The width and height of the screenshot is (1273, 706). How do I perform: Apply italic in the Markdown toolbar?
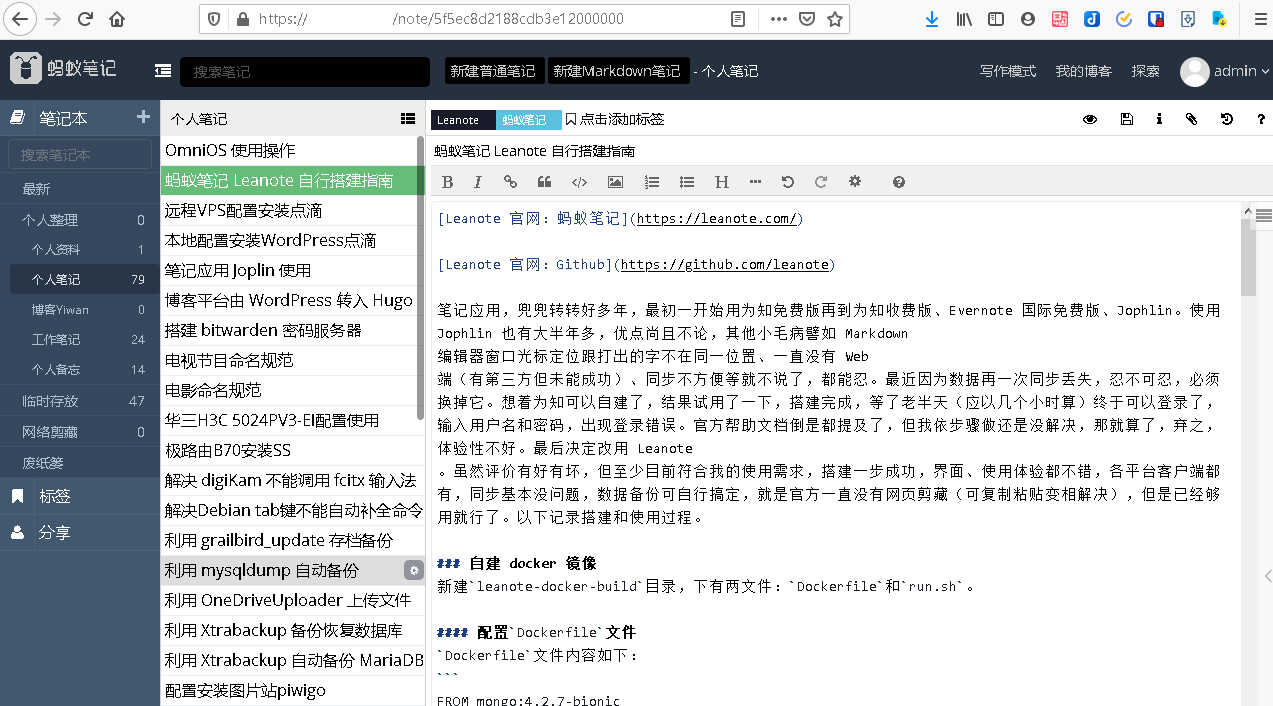point(478,182)
